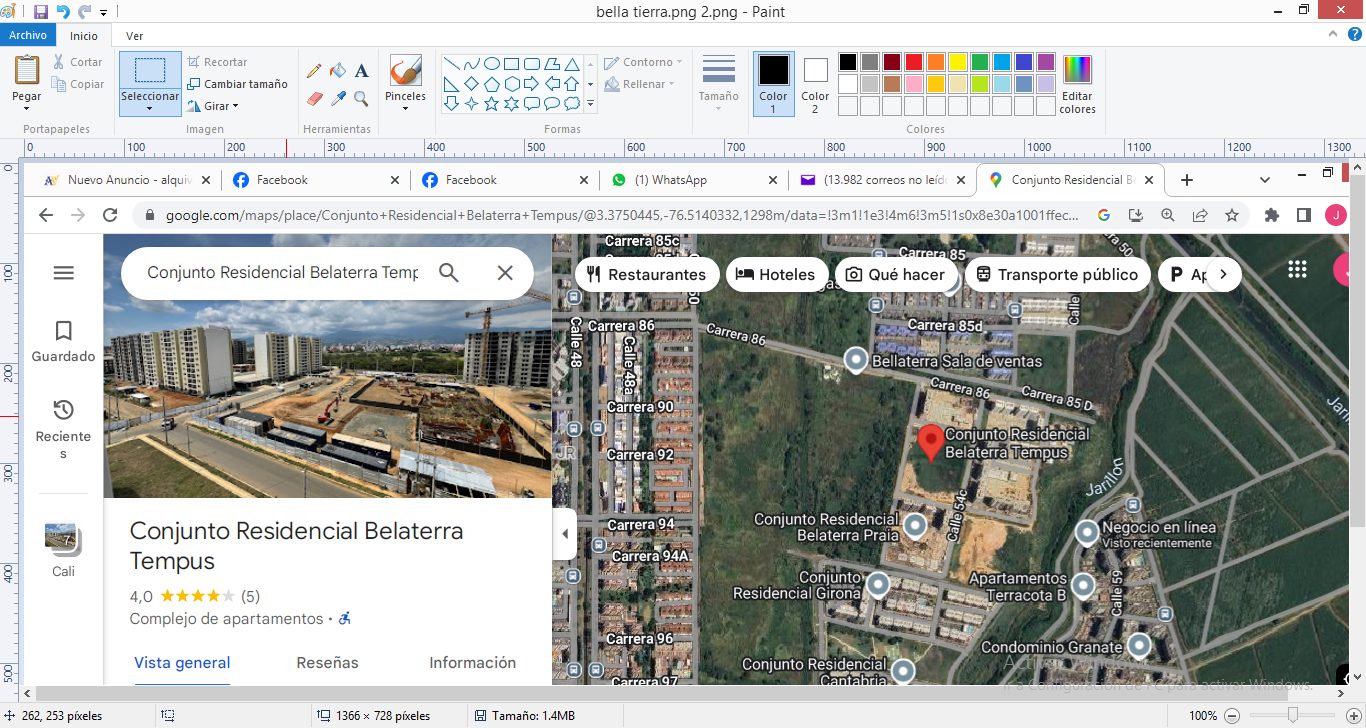
Task: Select the right arrow shape
Action: click(531, 83)
